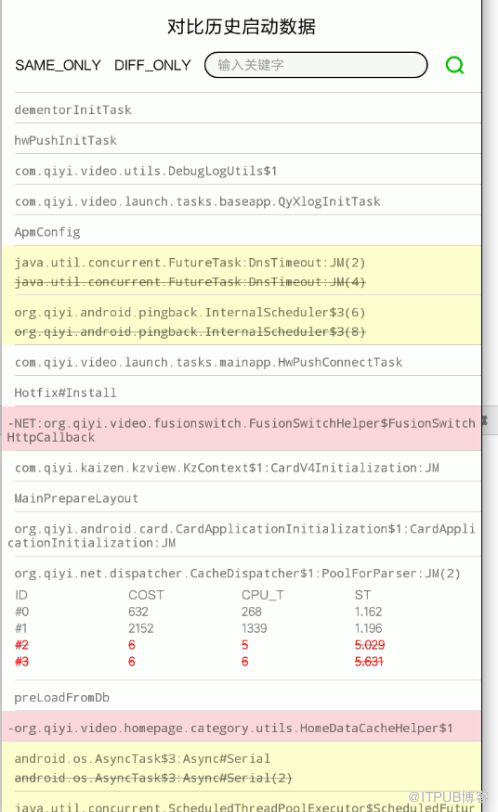Open the DebugLogUtils$1 list entry
This screenshot has height=812, width=498.
(241, 170)
